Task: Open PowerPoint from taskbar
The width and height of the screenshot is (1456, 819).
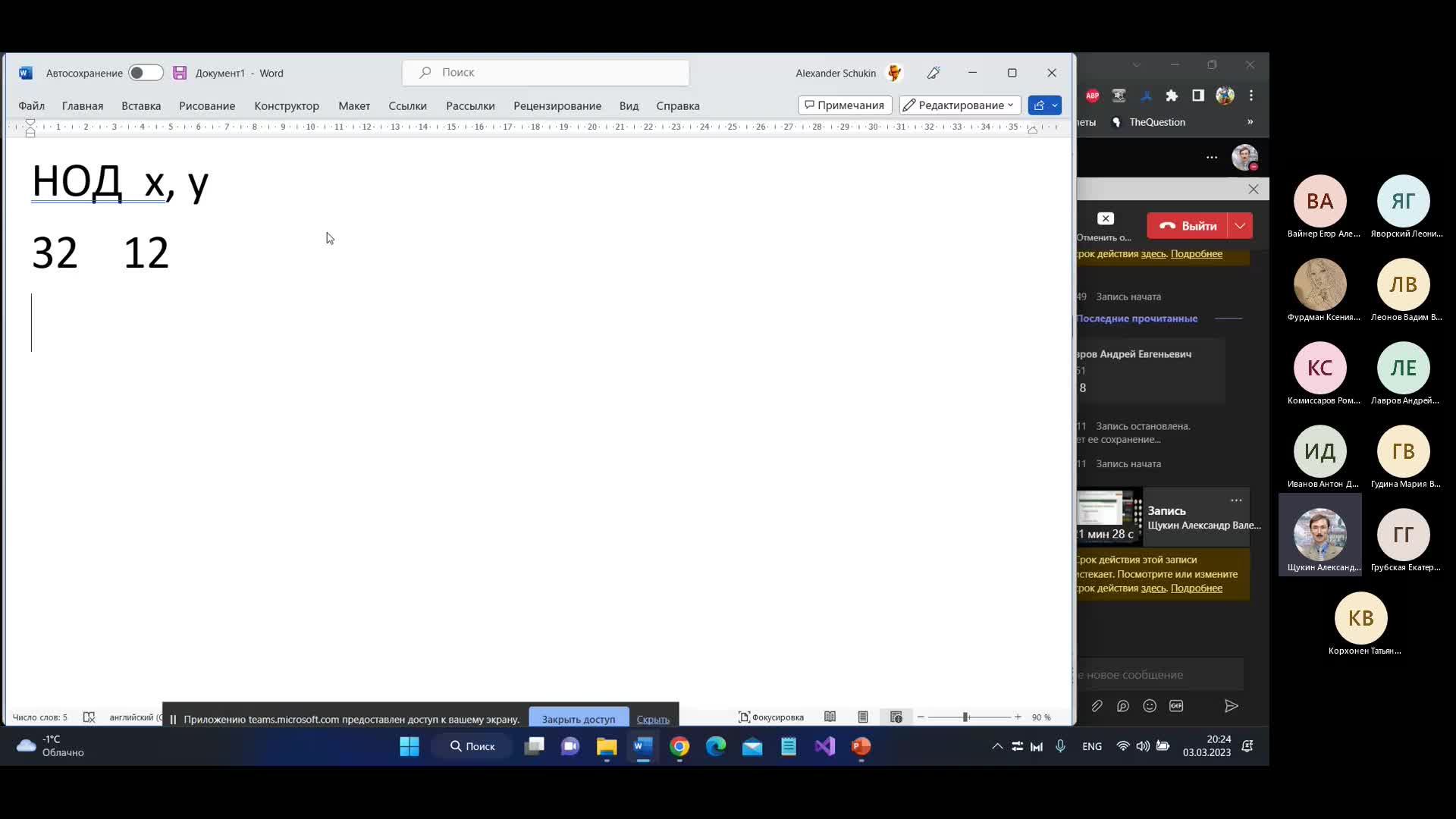Action: (861, 747)
